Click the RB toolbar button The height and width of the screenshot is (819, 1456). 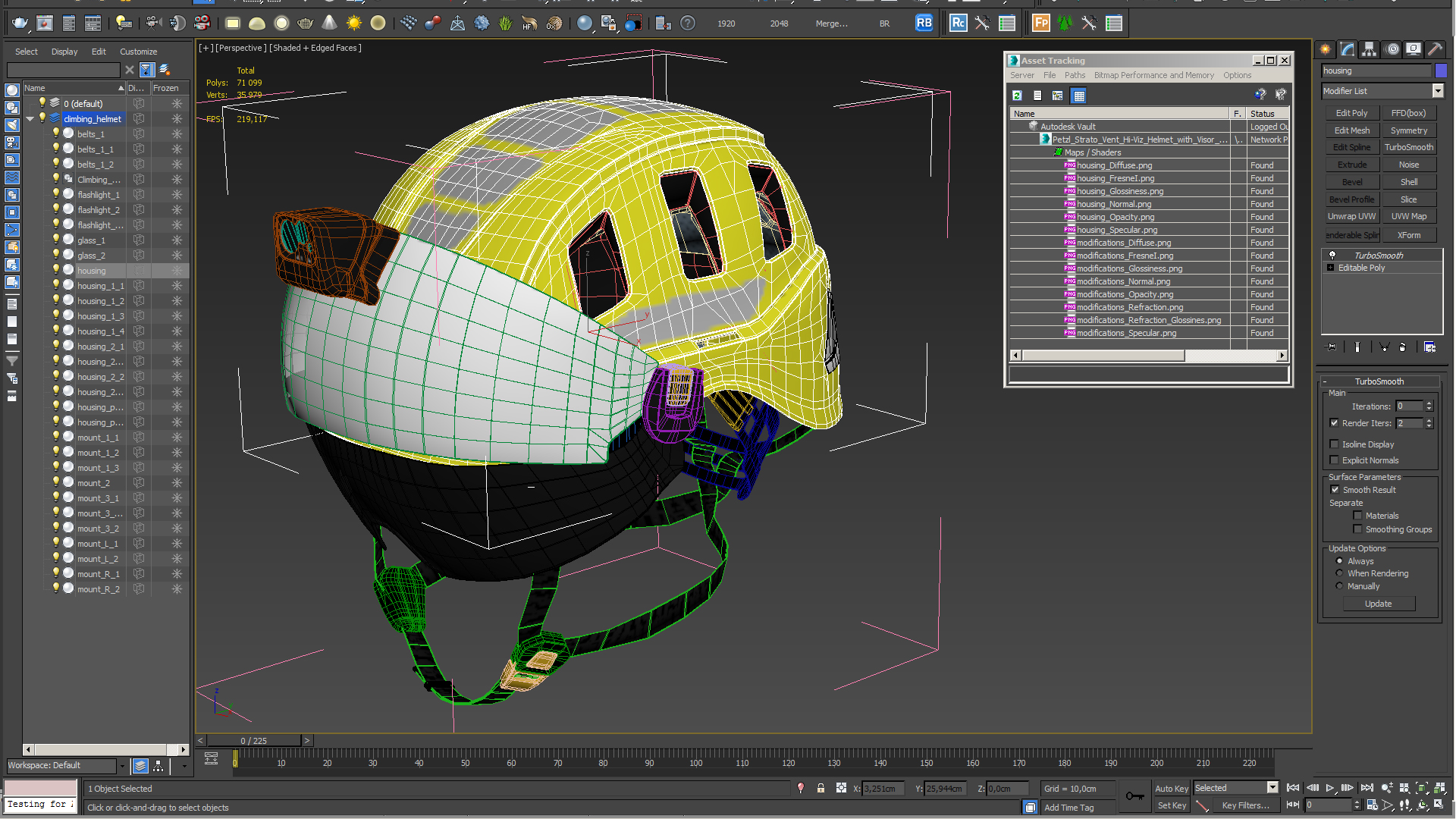tap(924, 24)
